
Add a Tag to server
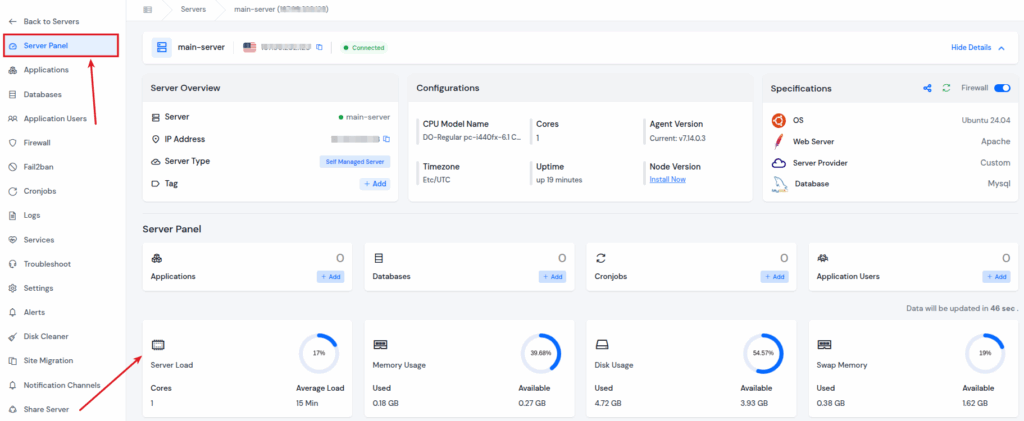pos(375,184)
